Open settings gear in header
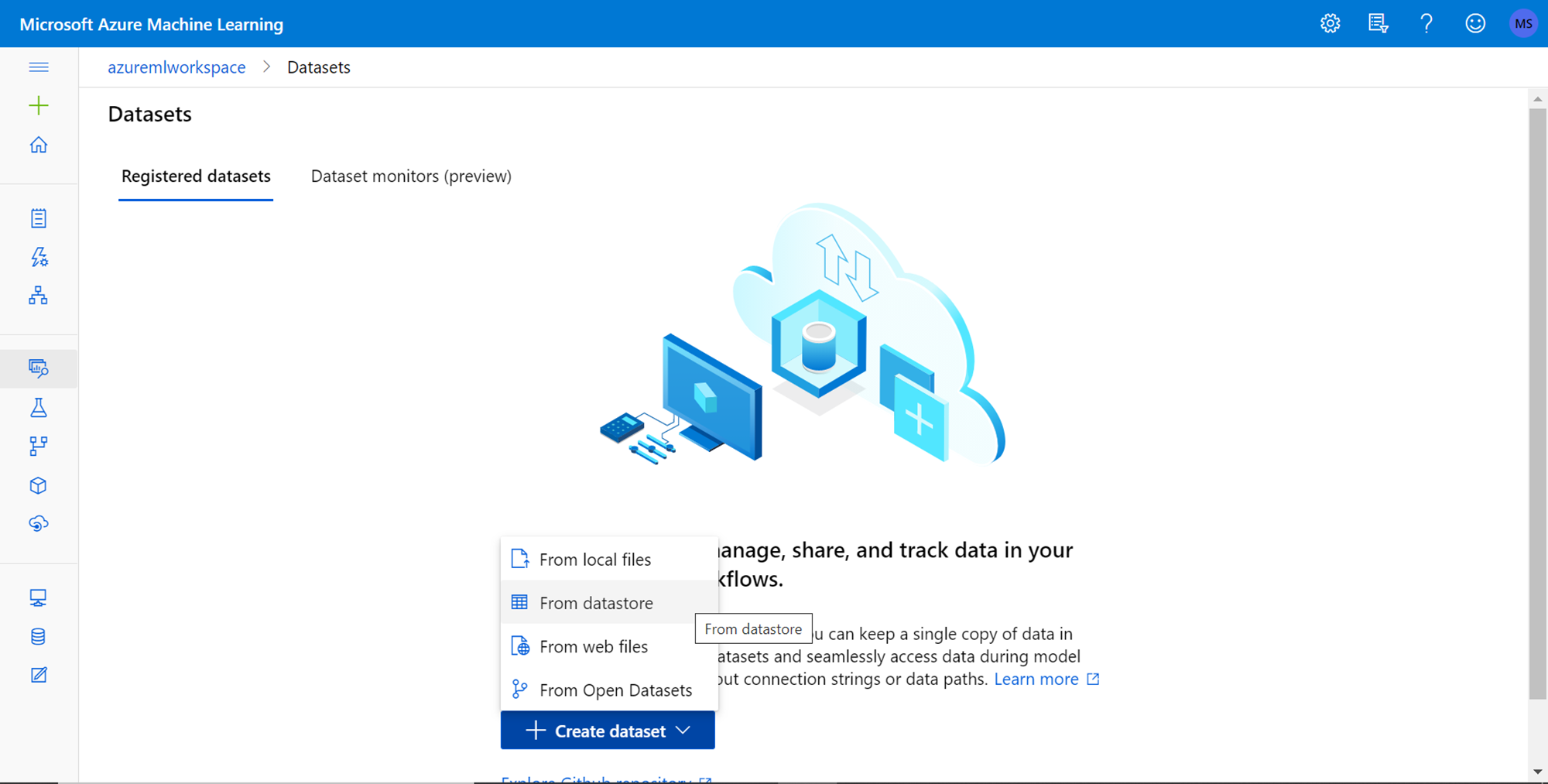 point(1330,23)
